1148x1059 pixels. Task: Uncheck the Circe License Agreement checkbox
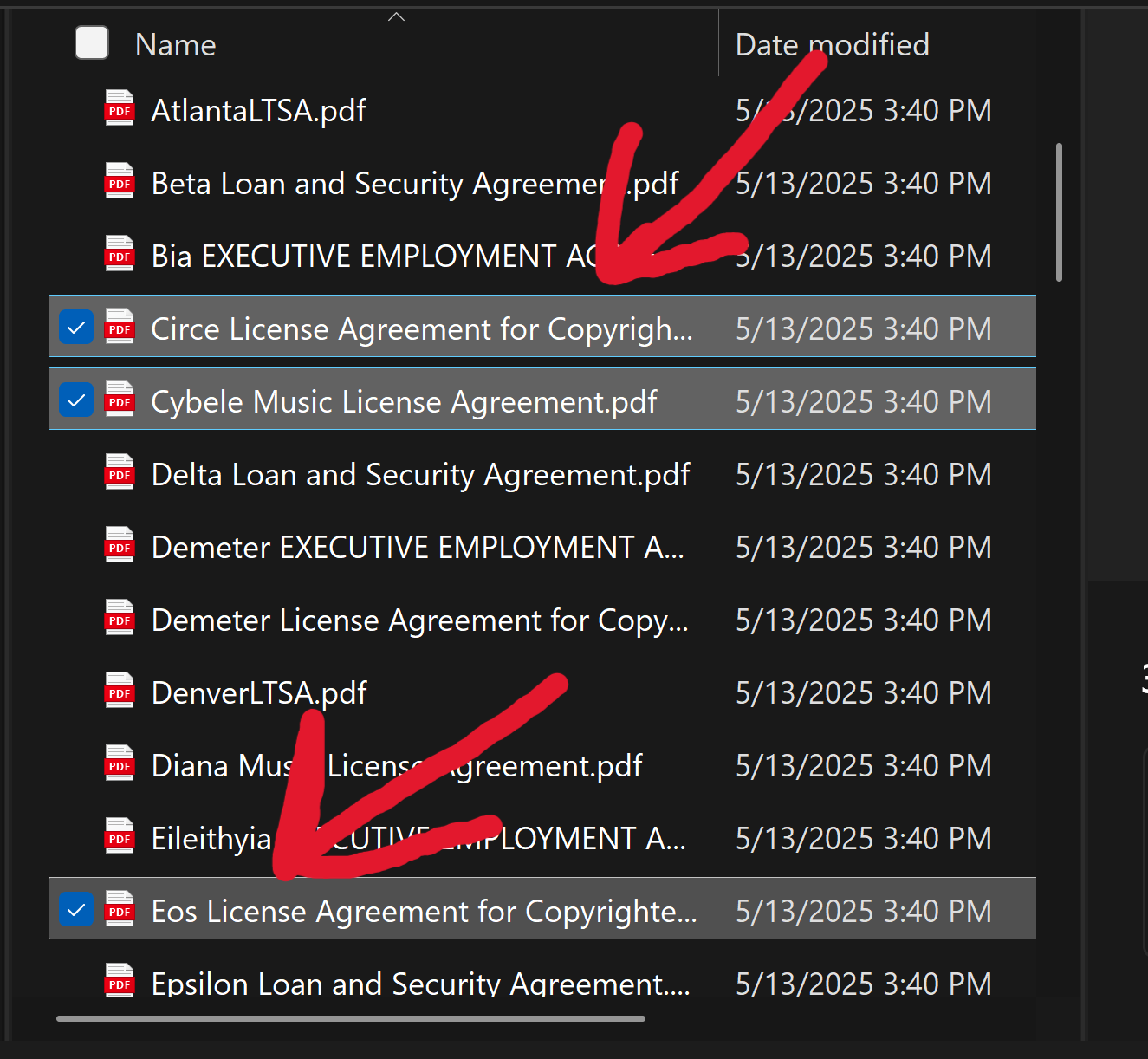pos(76,328)
